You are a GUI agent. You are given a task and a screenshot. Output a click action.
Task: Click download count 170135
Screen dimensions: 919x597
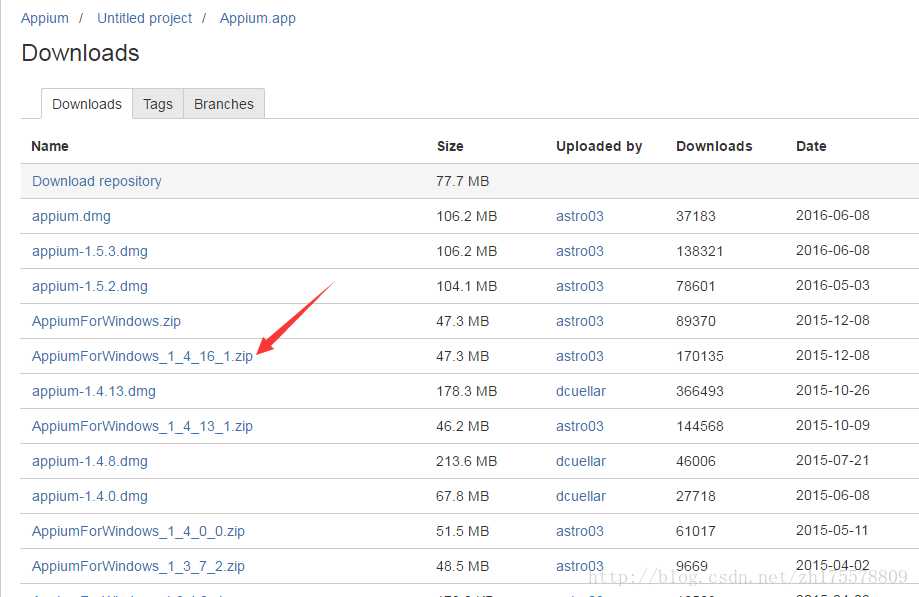coord(700,356)
